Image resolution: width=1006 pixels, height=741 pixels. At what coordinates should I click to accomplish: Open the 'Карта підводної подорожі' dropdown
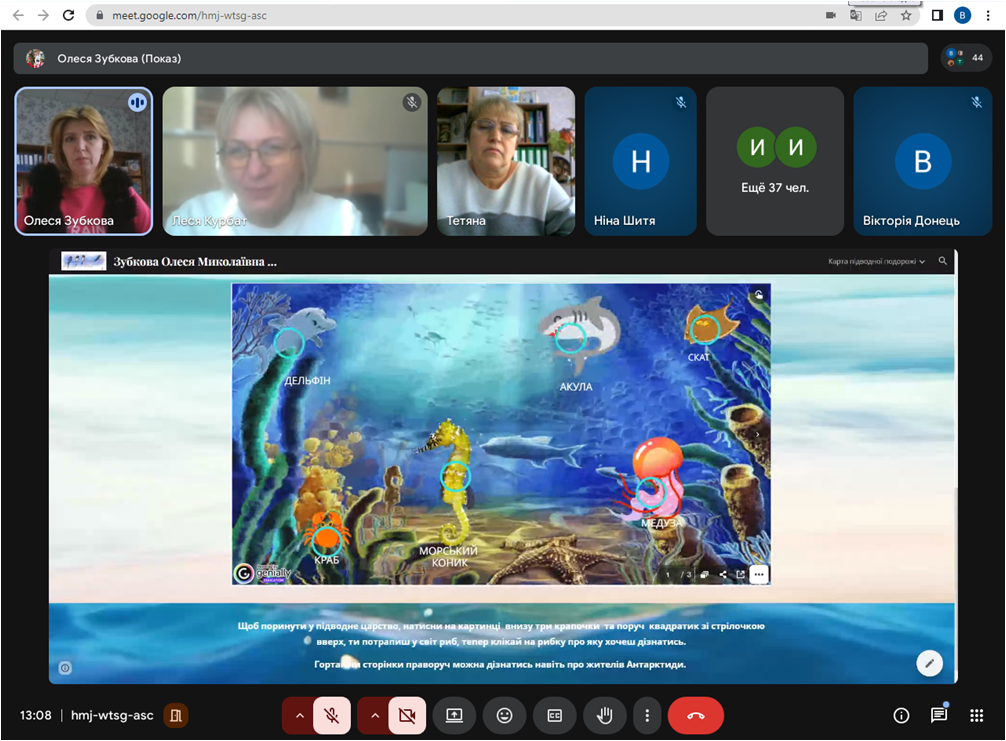[877, 261]
